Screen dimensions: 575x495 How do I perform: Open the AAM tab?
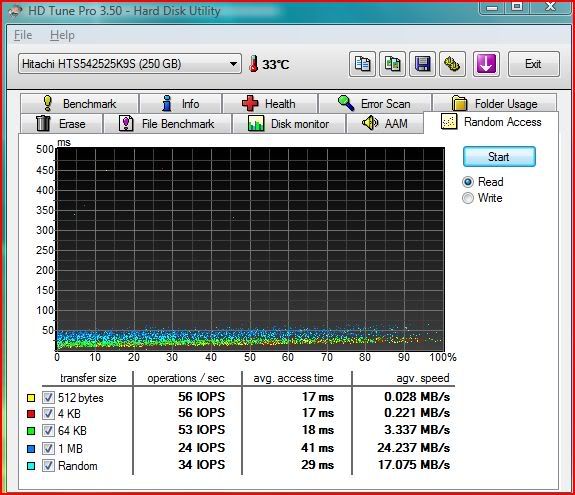click(385, 124)
